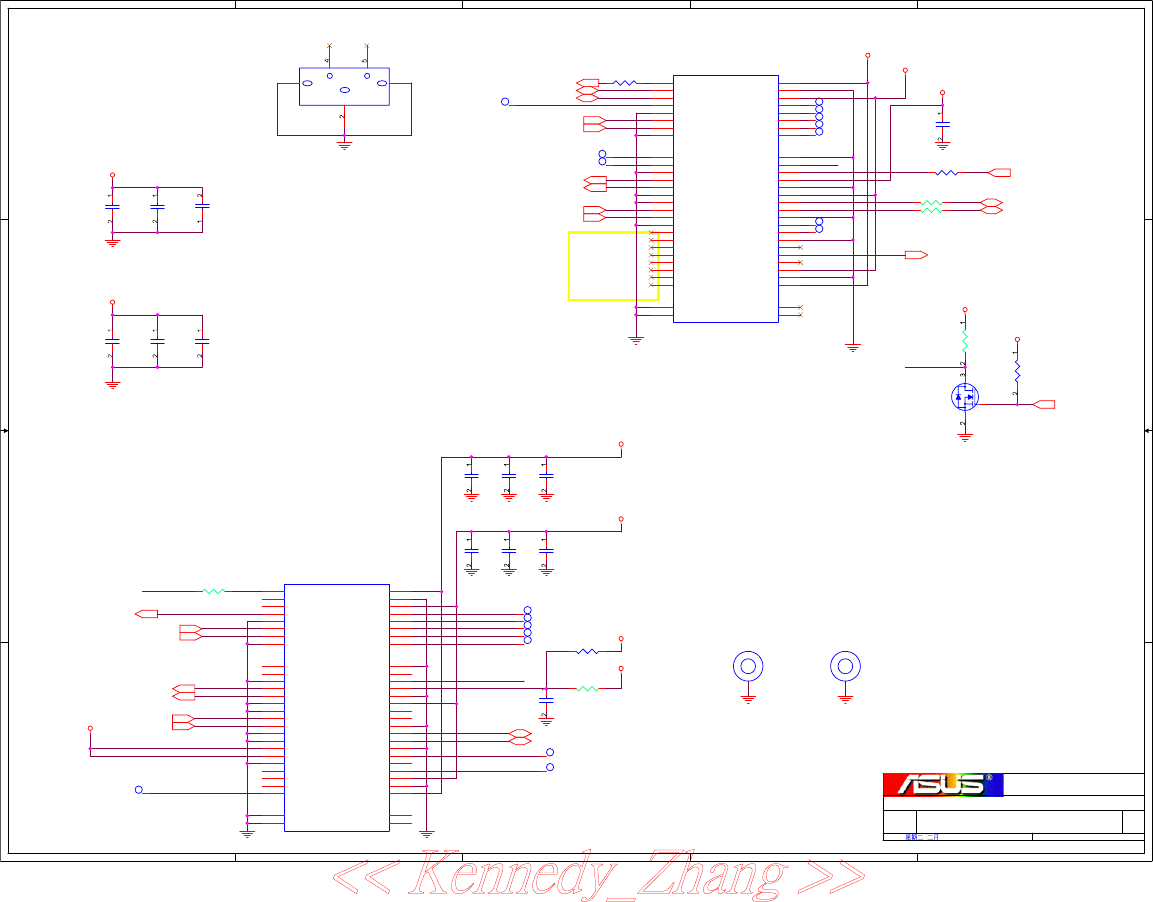The height and width of the screenshot is (902, 1153).
Task: Select the blue vertical resistor beside the MOSFET
Action: [x=1017, y=371]
